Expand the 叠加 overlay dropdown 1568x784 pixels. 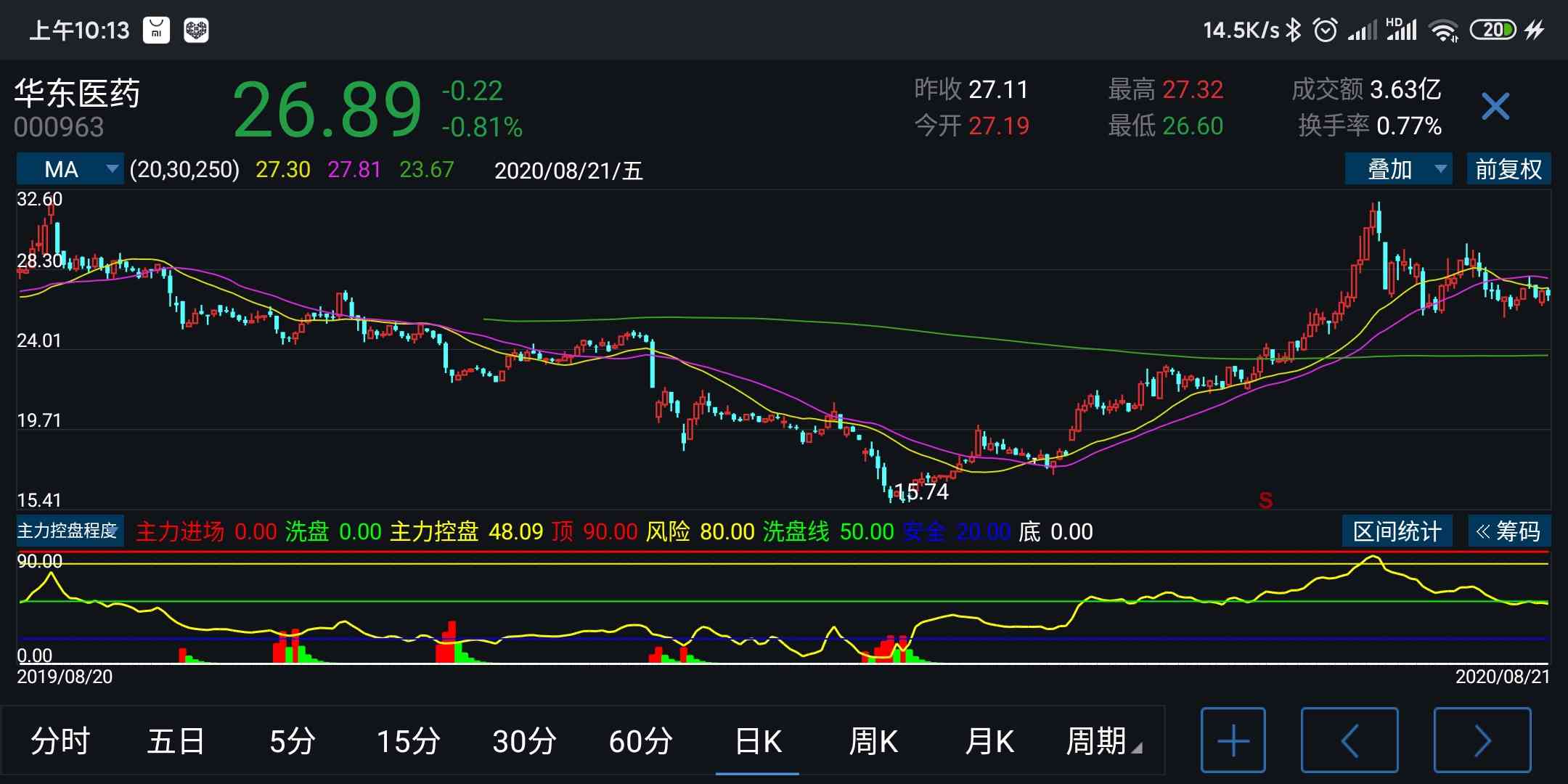point(1397,169)
